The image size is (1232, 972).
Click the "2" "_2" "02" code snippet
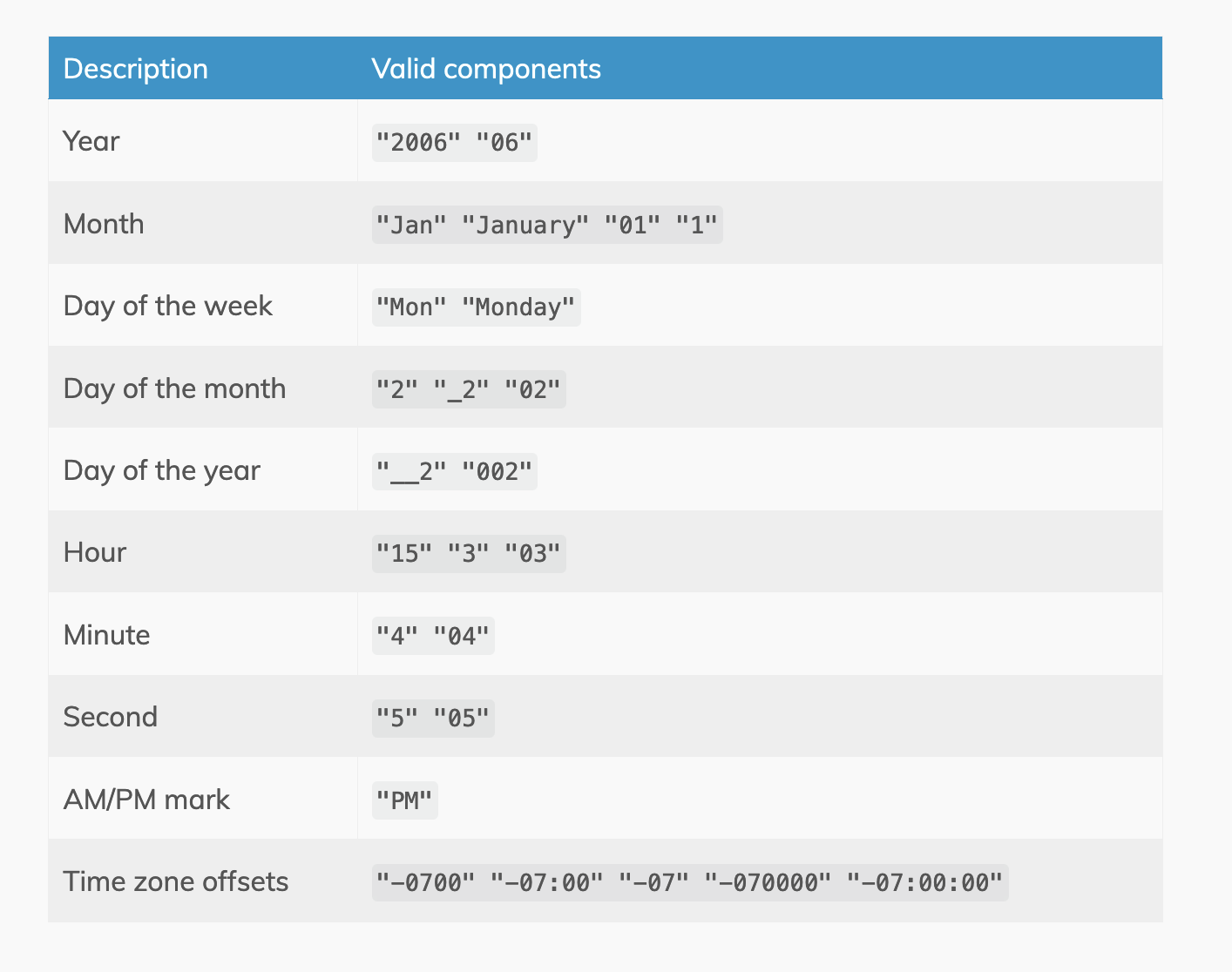pyautogui.click(x=469, y=389)
